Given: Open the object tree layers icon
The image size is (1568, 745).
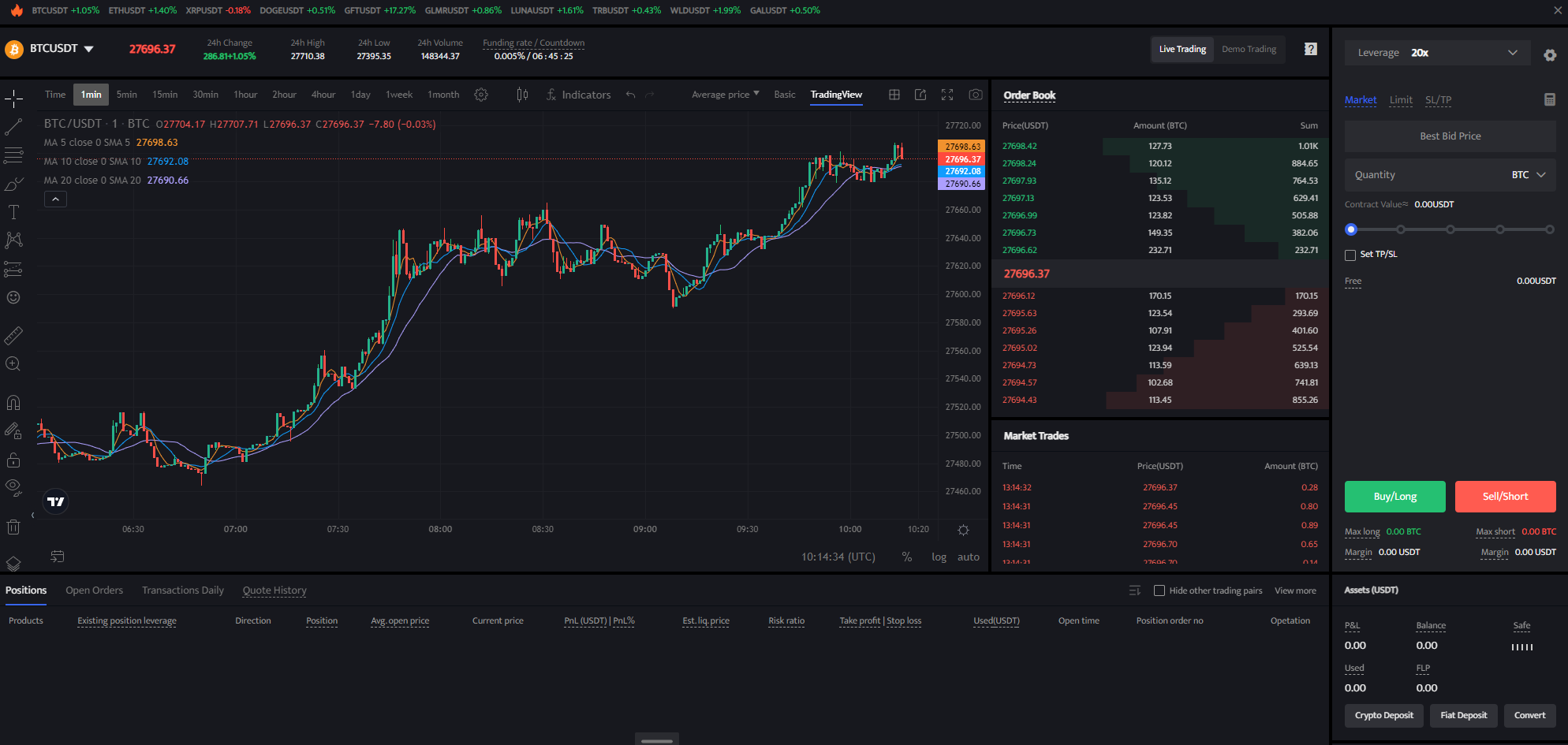Looking at the screenshot, I should 13,564.
